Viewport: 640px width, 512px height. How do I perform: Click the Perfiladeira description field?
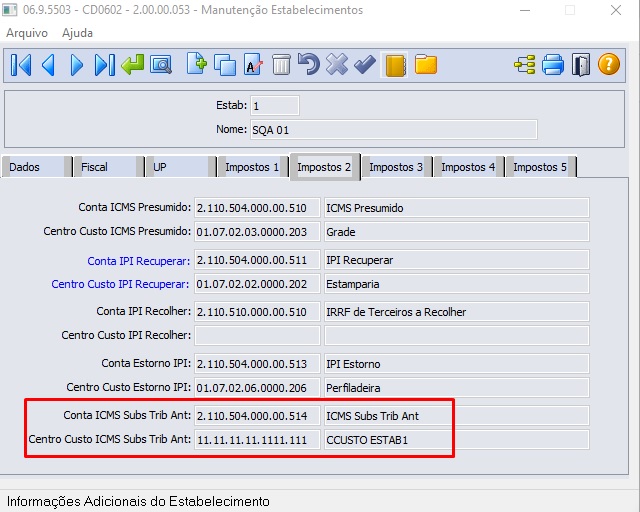click(457, 387)
